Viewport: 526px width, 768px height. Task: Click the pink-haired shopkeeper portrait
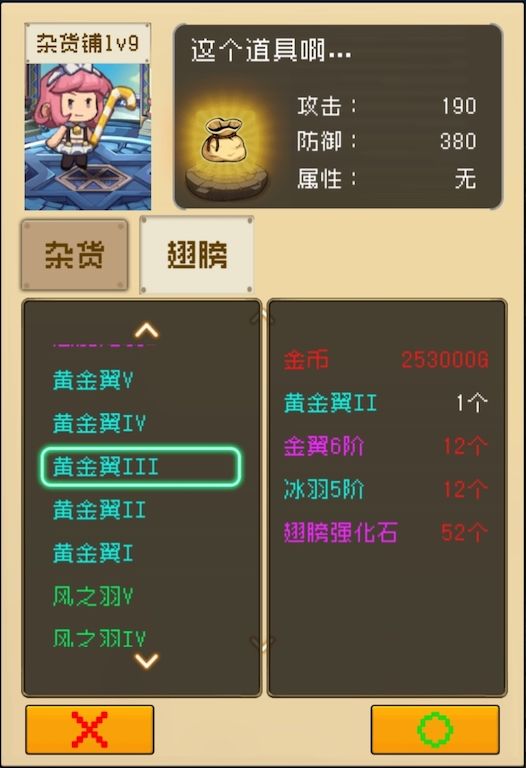coord(88,137)
